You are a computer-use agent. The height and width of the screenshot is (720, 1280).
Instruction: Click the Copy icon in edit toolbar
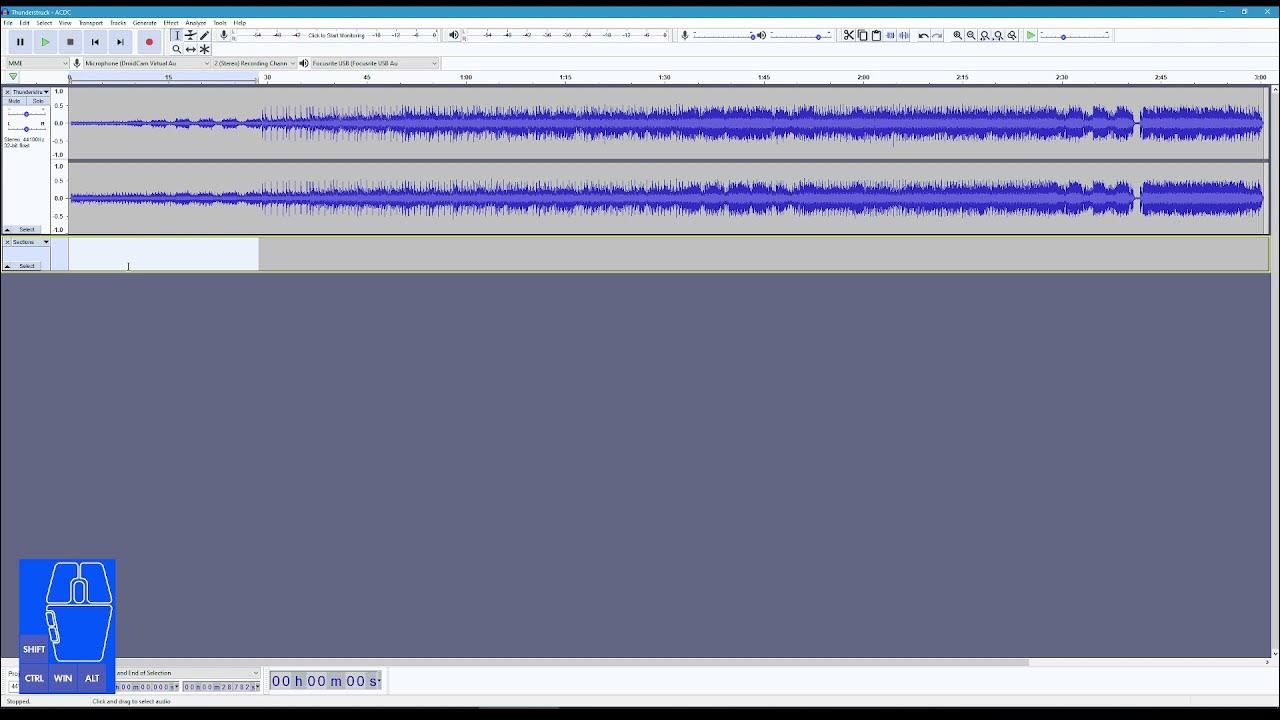point(863,35)
